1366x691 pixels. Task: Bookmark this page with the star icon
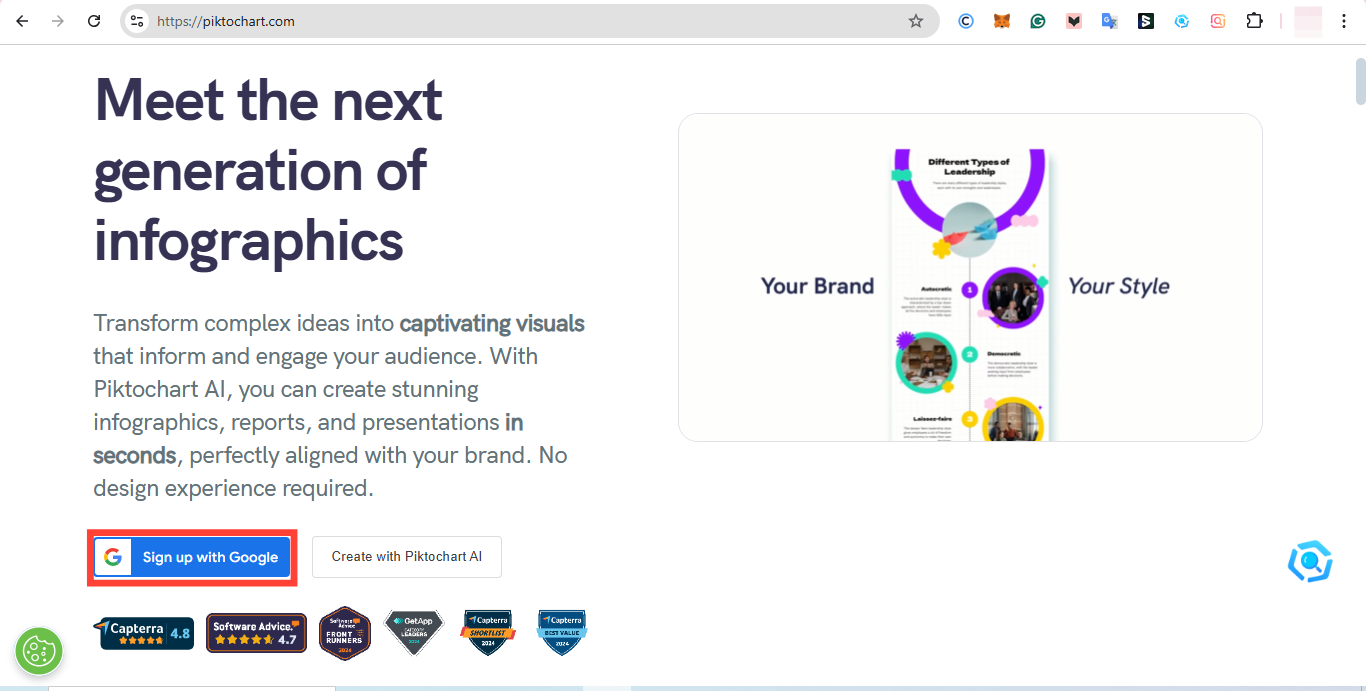tap(915, 21)
